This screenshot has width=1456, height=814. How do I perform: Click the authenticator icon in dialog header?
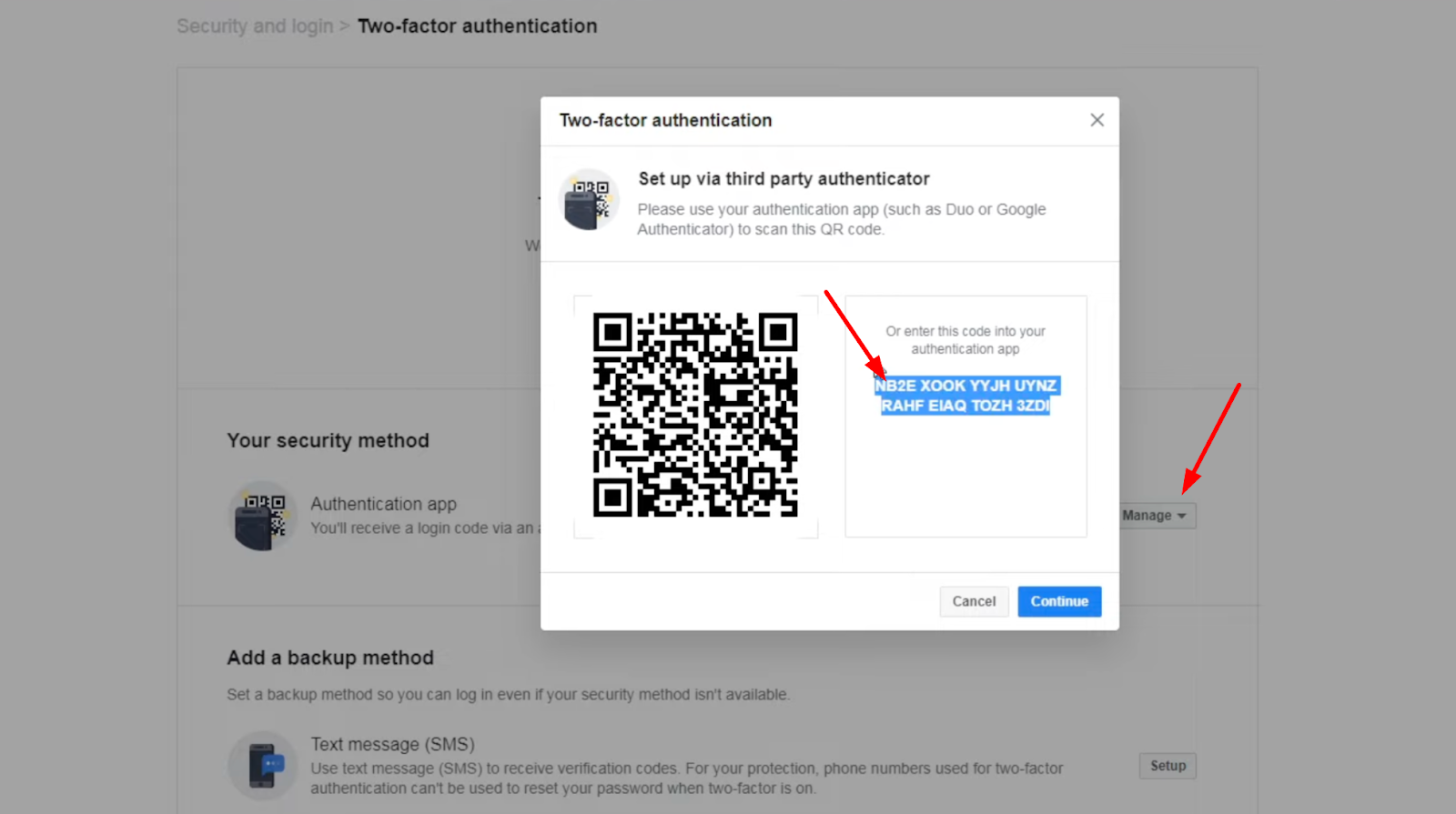(x=589, y=200)
